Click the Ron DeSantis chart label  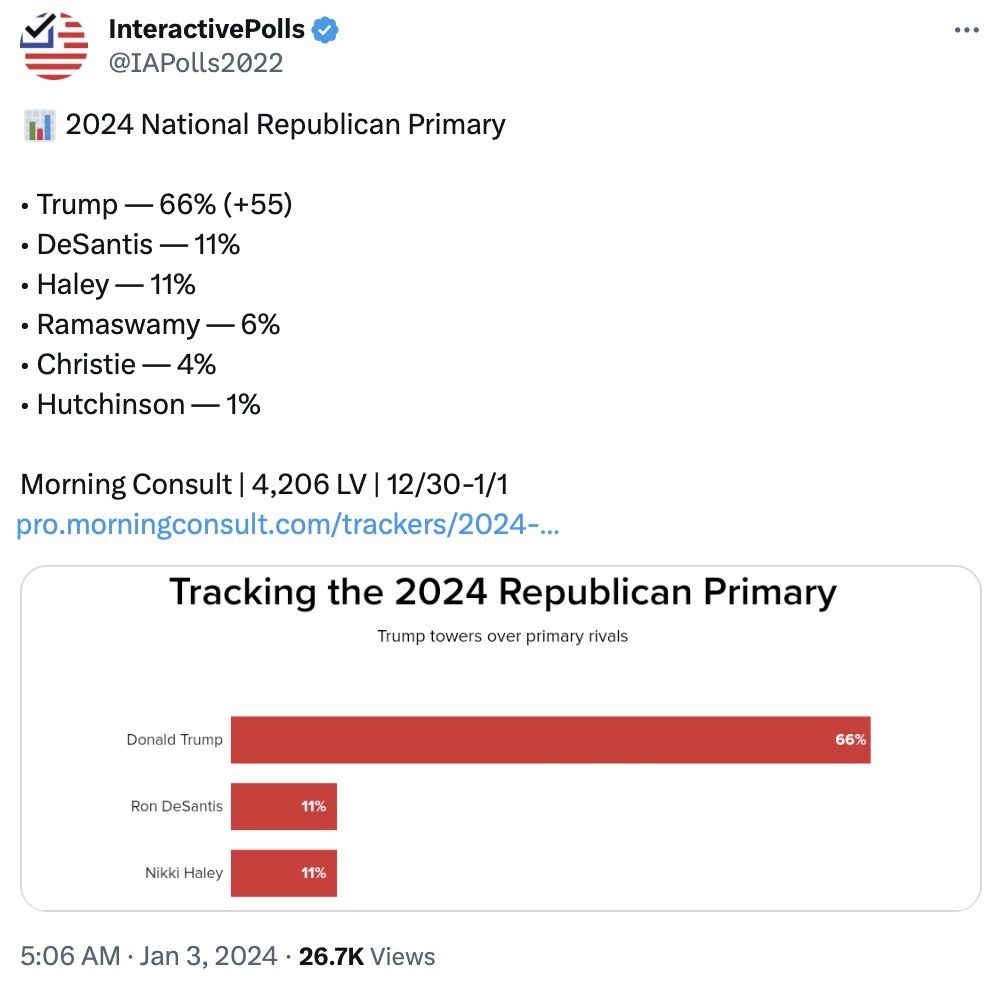point(177,806)
